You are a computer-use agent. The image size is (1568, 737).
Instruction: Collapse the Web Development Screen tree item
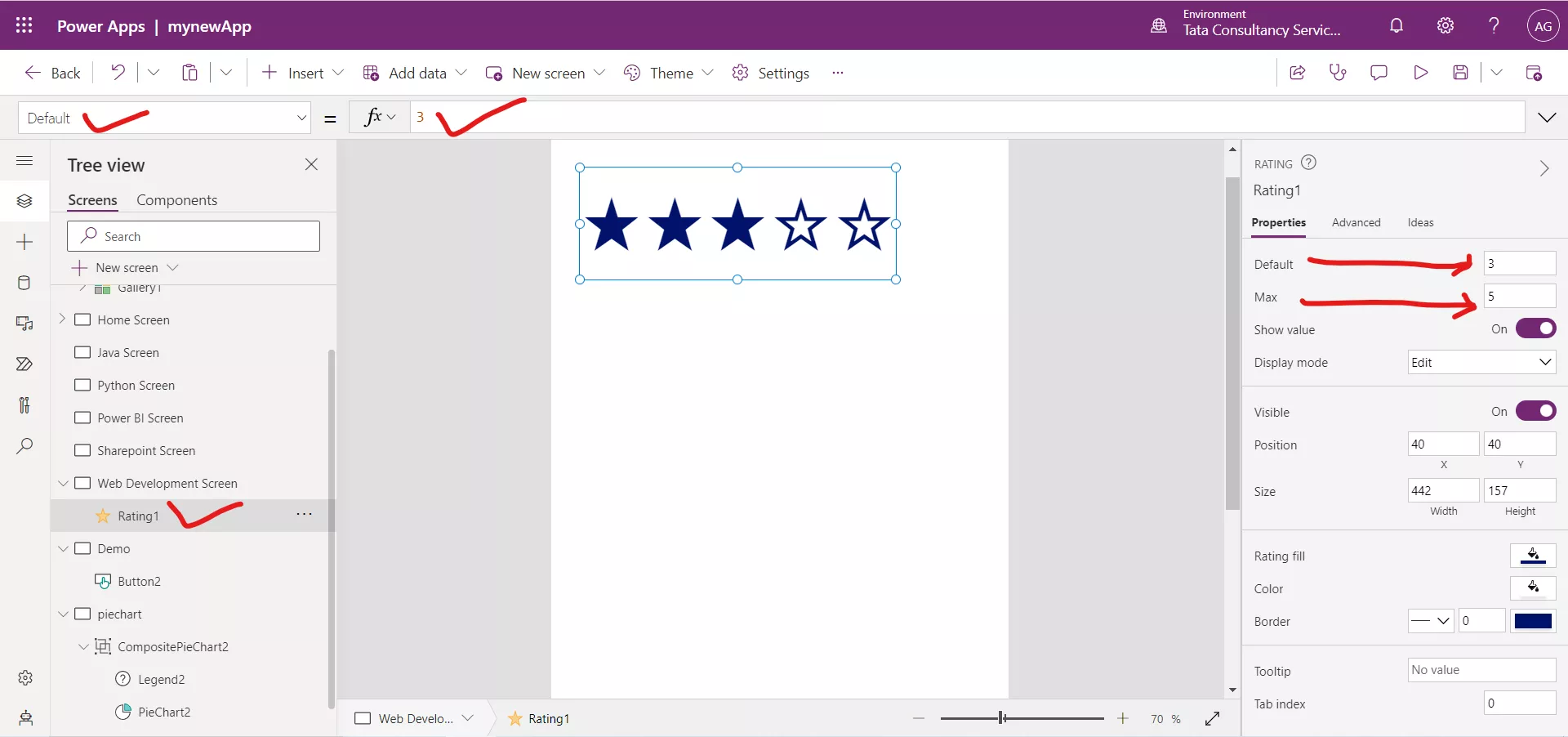63,483
